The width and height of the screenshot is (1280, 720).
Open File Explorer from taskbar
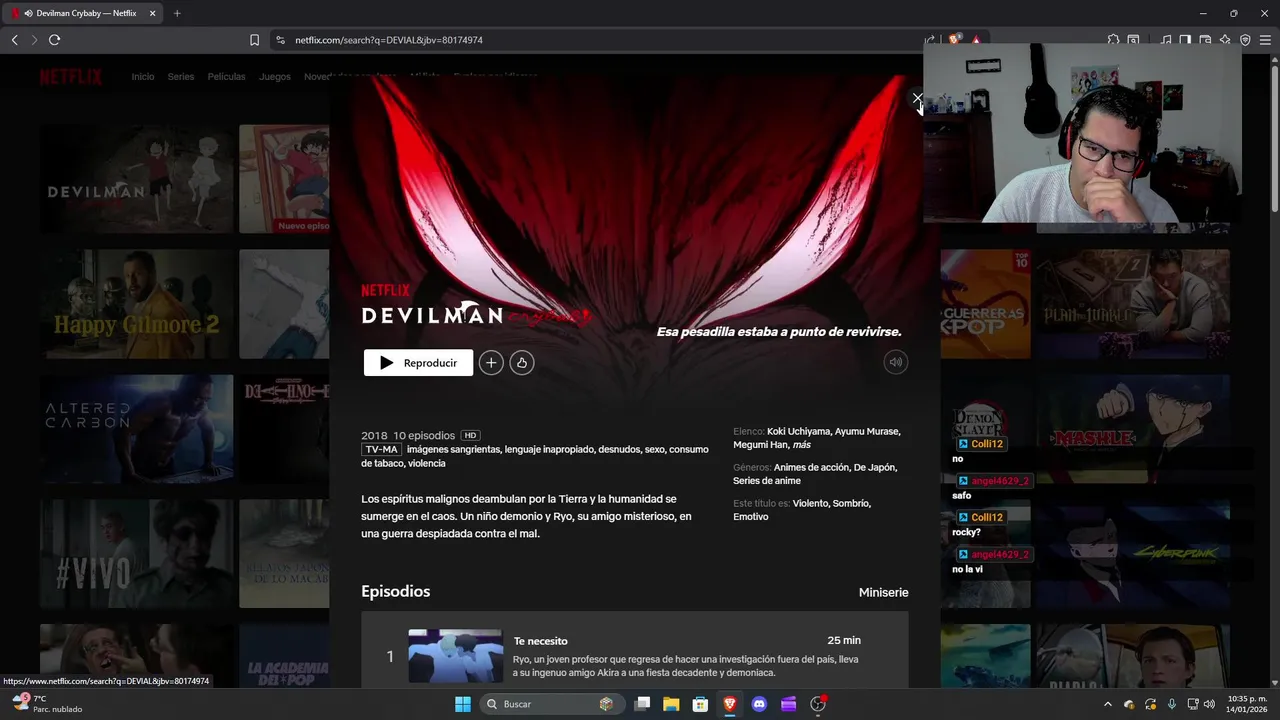(671, 704)
